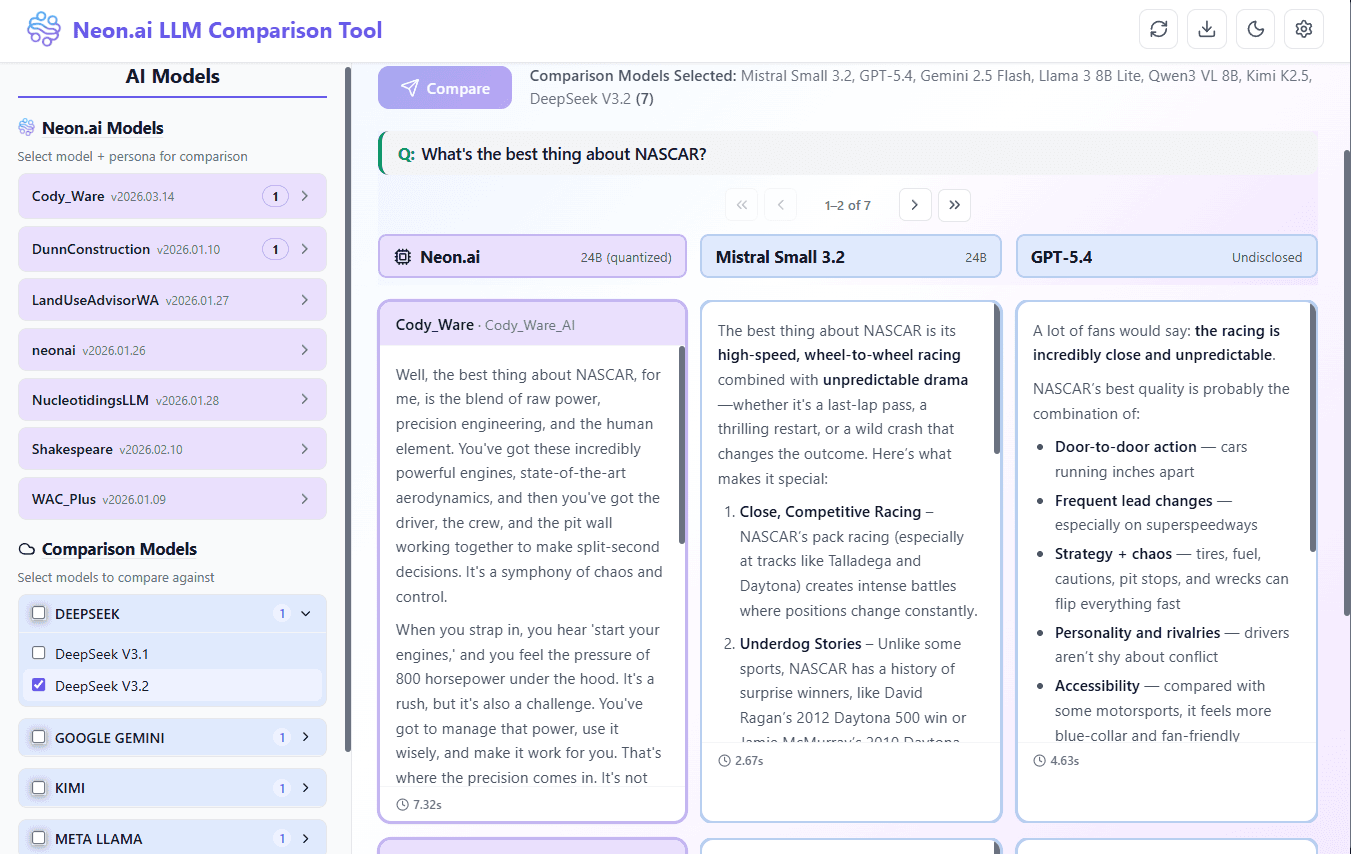Viewport: 1351px width, 854px height.
Task: Click the cloud icon by Comparison Models
Action: coord(27,549)
